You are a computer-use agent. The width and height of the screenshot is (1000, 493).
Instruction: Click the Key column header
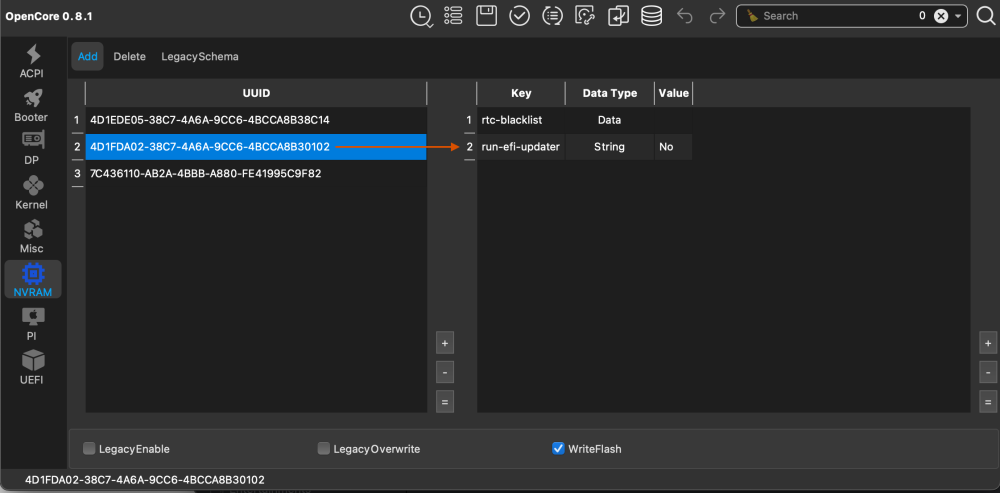click(521, 93)
